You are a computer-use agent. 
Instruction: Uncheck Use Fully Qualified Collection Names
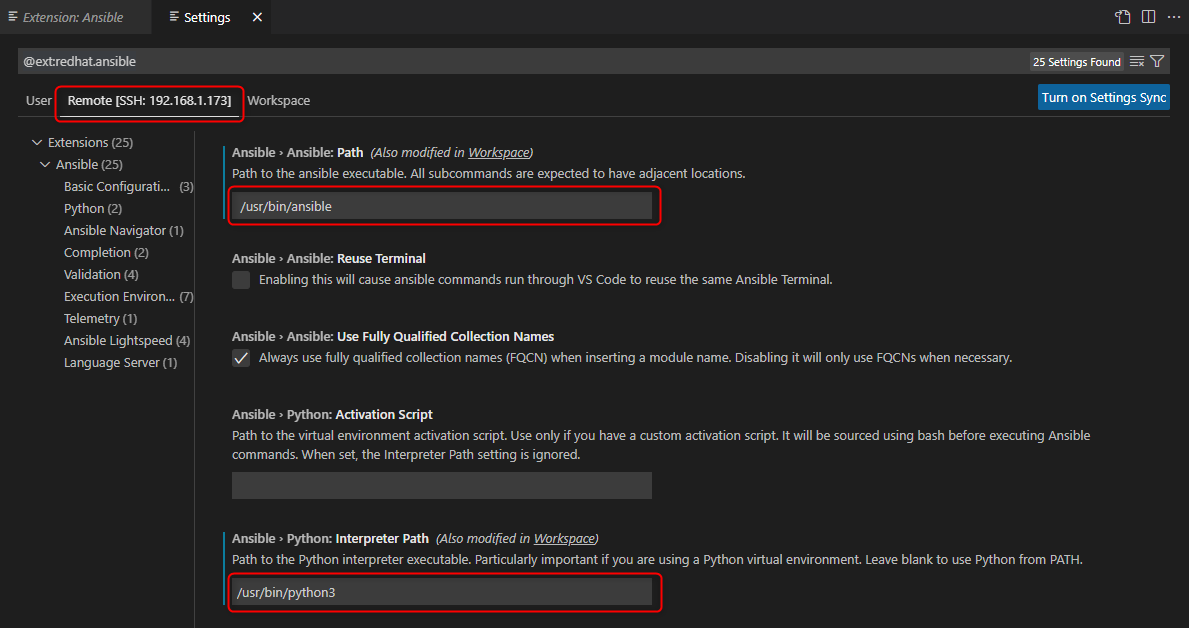tap(241, 358)
